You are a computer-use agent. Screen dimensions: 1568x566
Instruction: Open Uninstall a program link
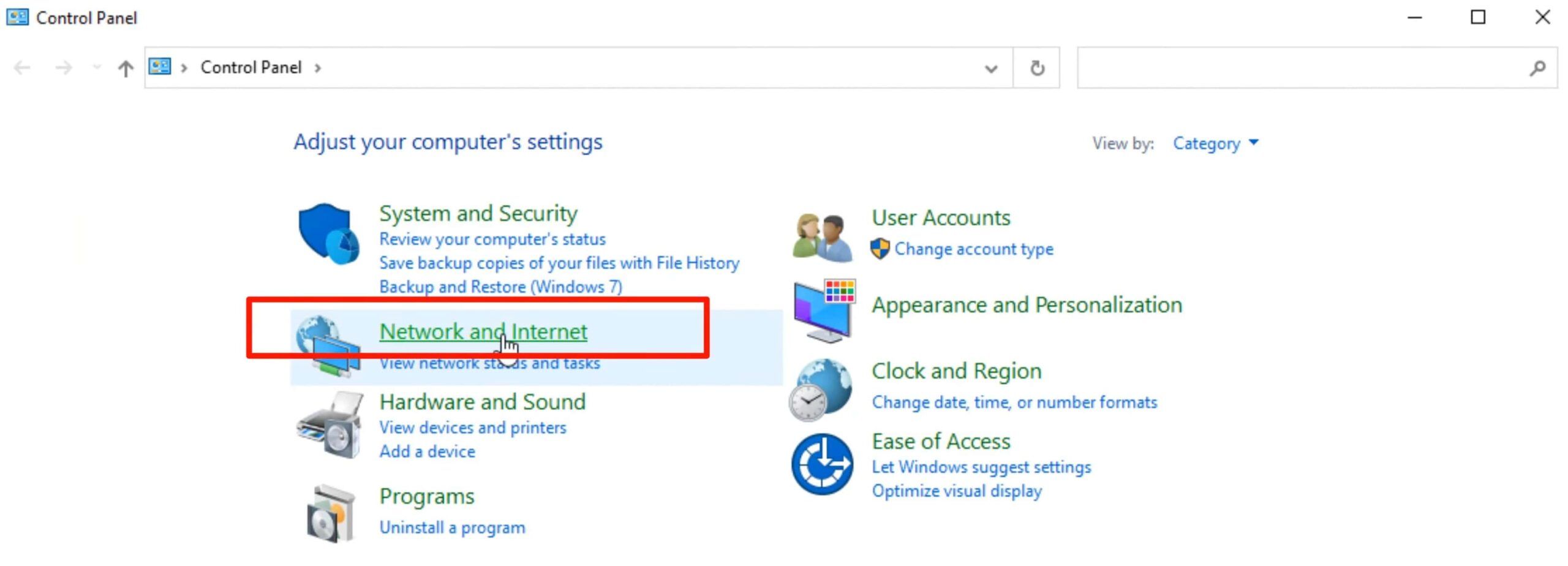tap(452, 527)
